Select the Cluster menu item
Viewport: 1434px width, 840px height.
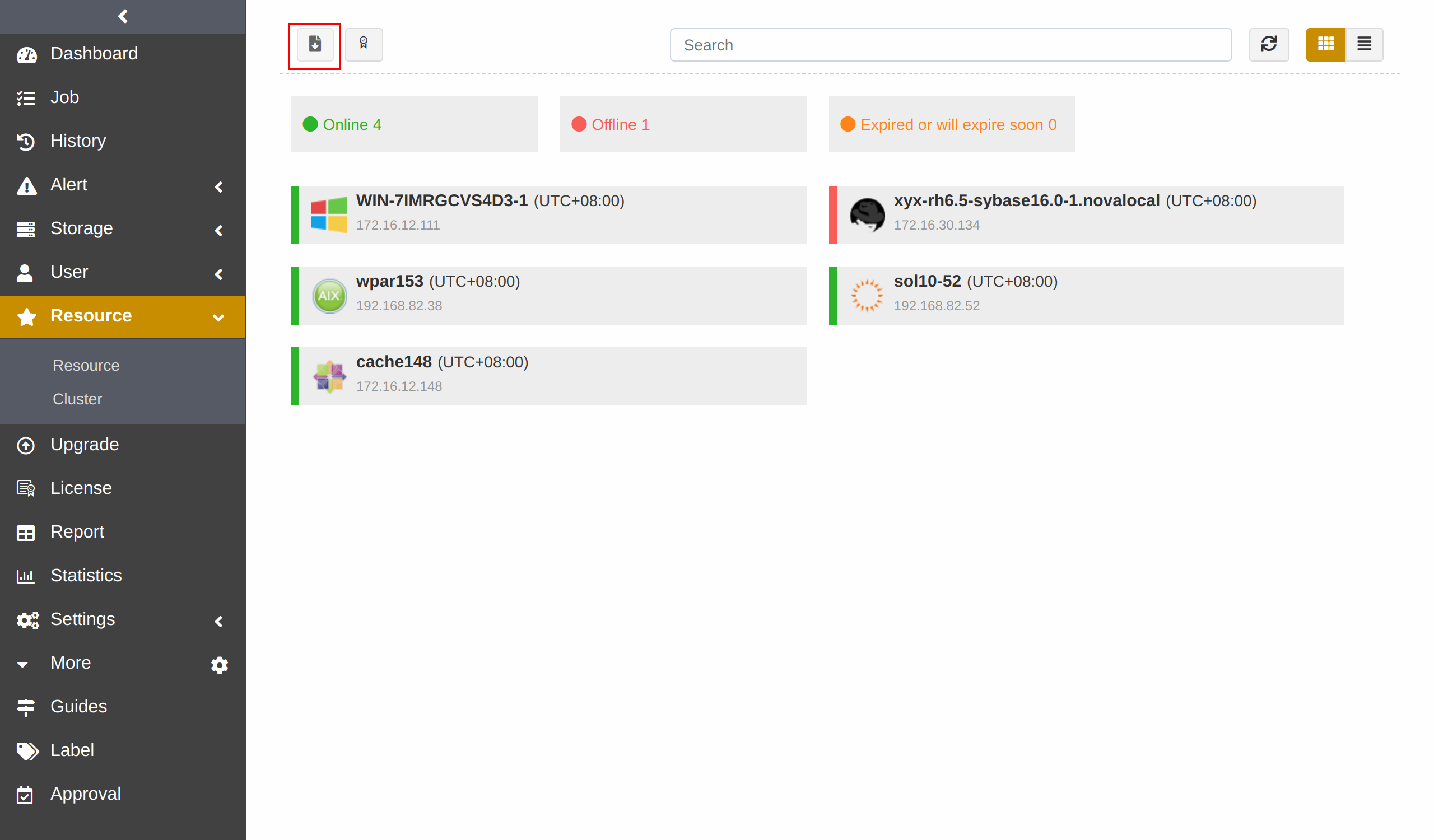coord(77,398)
